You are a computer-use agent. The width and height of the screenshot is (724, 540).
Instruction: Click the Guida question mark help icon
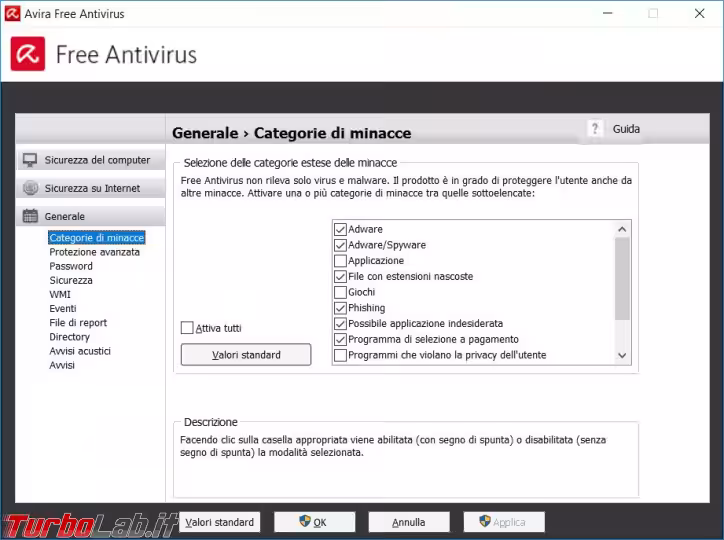coord(596,129)
